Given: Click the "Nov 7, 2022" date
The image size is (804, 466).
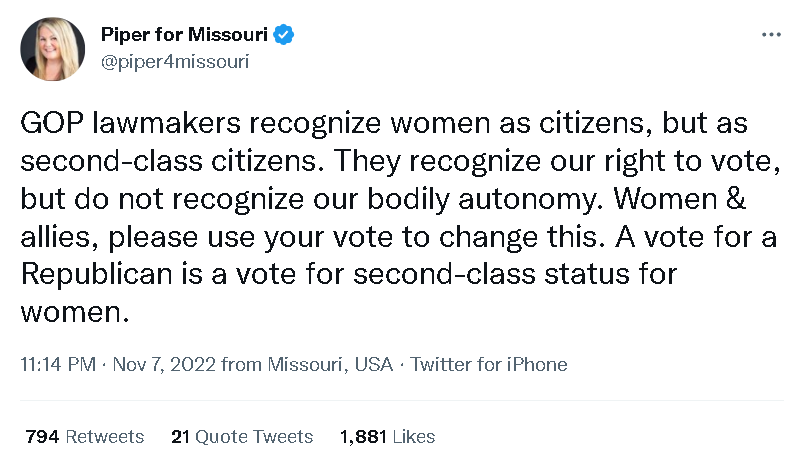Looking at the screenshot, I should click(166, 365).
